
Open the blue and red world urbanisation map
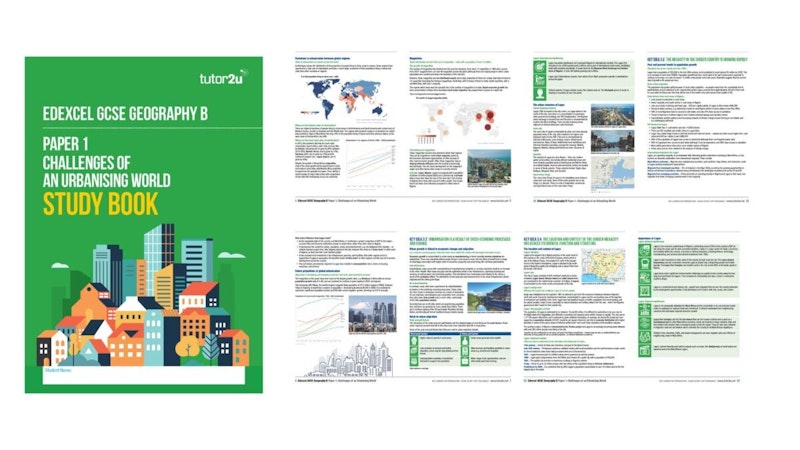coord(345,100)
